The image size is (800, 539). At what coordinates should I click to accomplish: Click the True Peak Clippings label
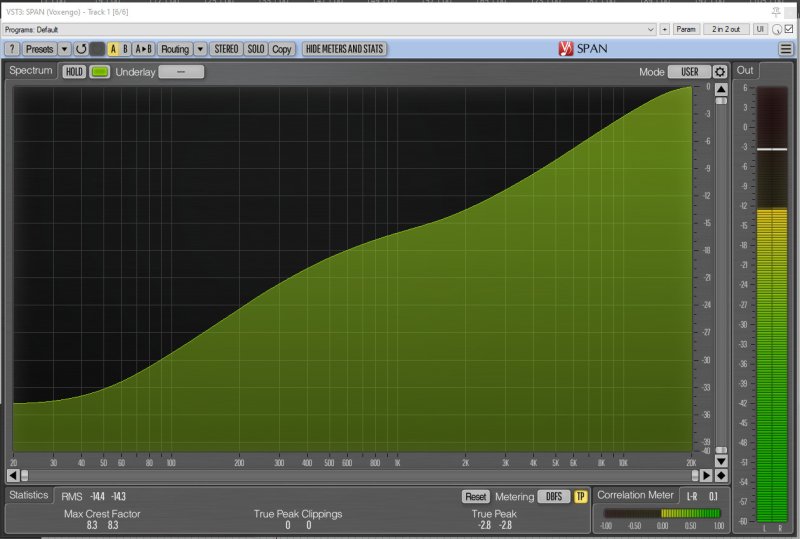(298, 514)
